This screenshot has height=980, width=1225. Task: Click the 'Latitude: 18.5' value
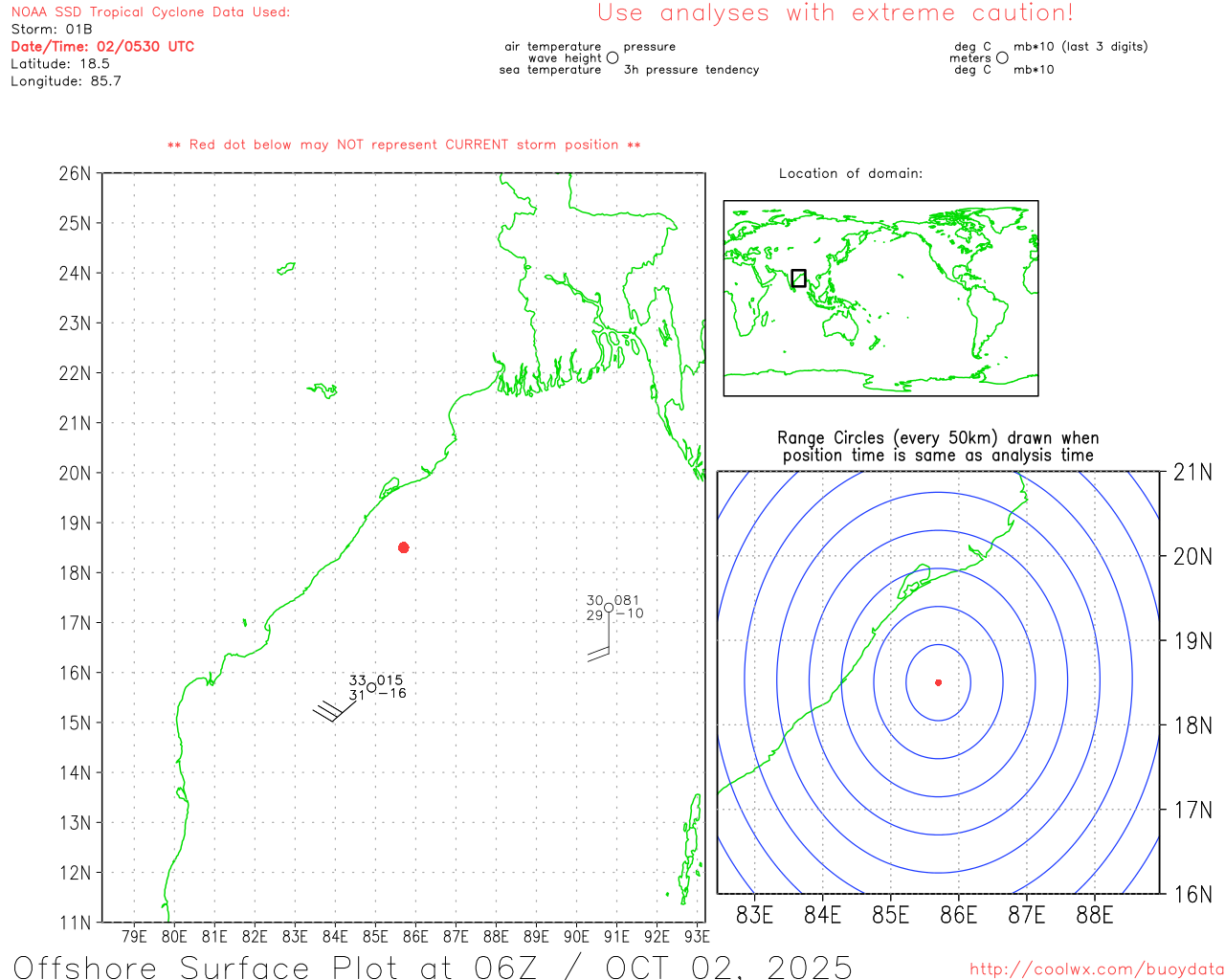60,64
